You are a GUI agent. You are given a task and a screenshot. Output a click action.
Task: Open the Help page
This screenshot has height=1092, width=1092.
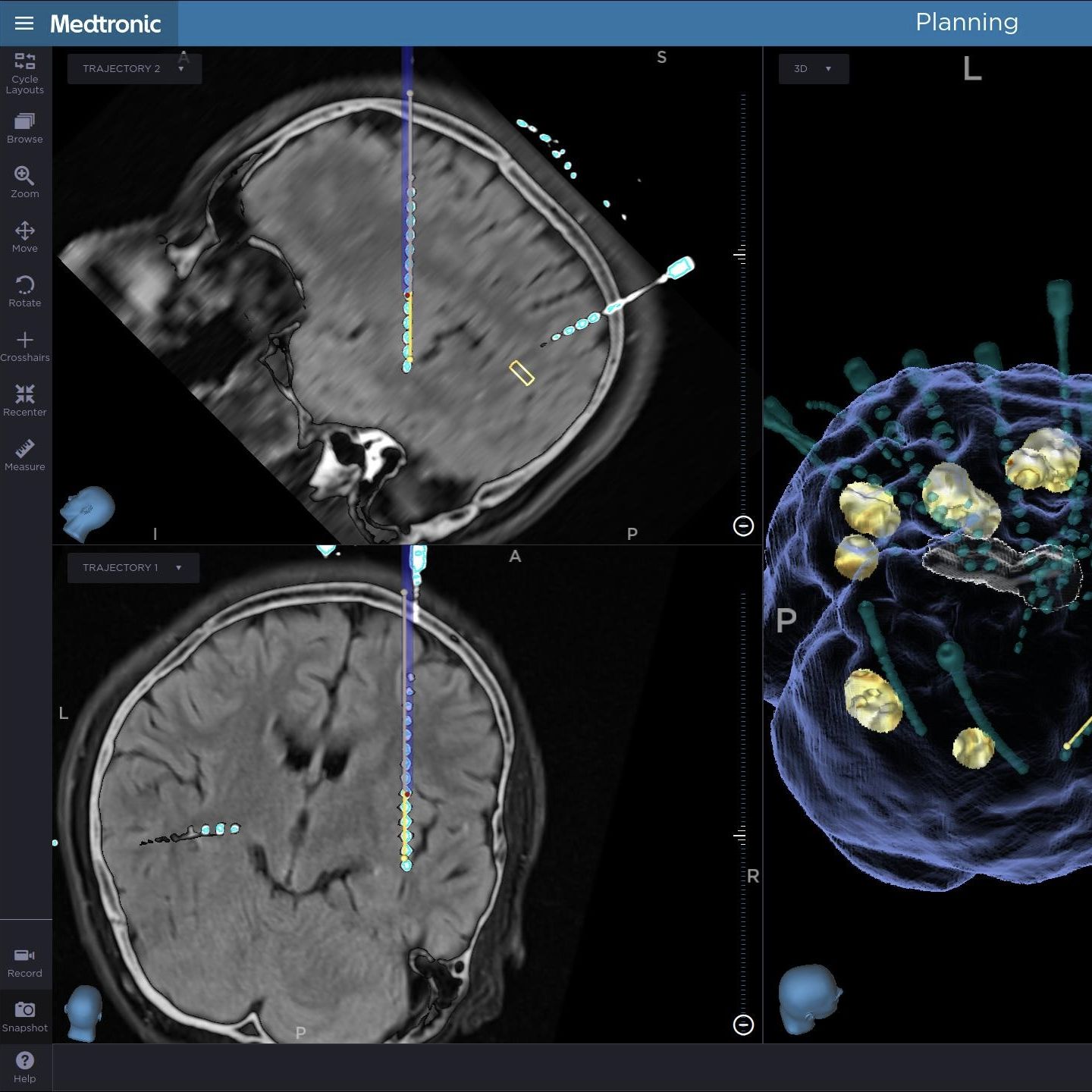(25, 1067)
